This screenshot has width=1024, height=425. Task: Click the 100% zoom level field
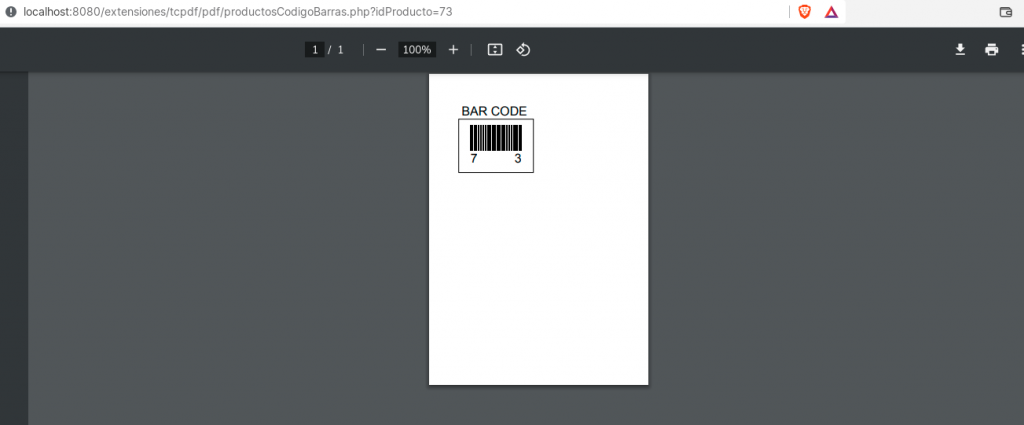(416, 50)
